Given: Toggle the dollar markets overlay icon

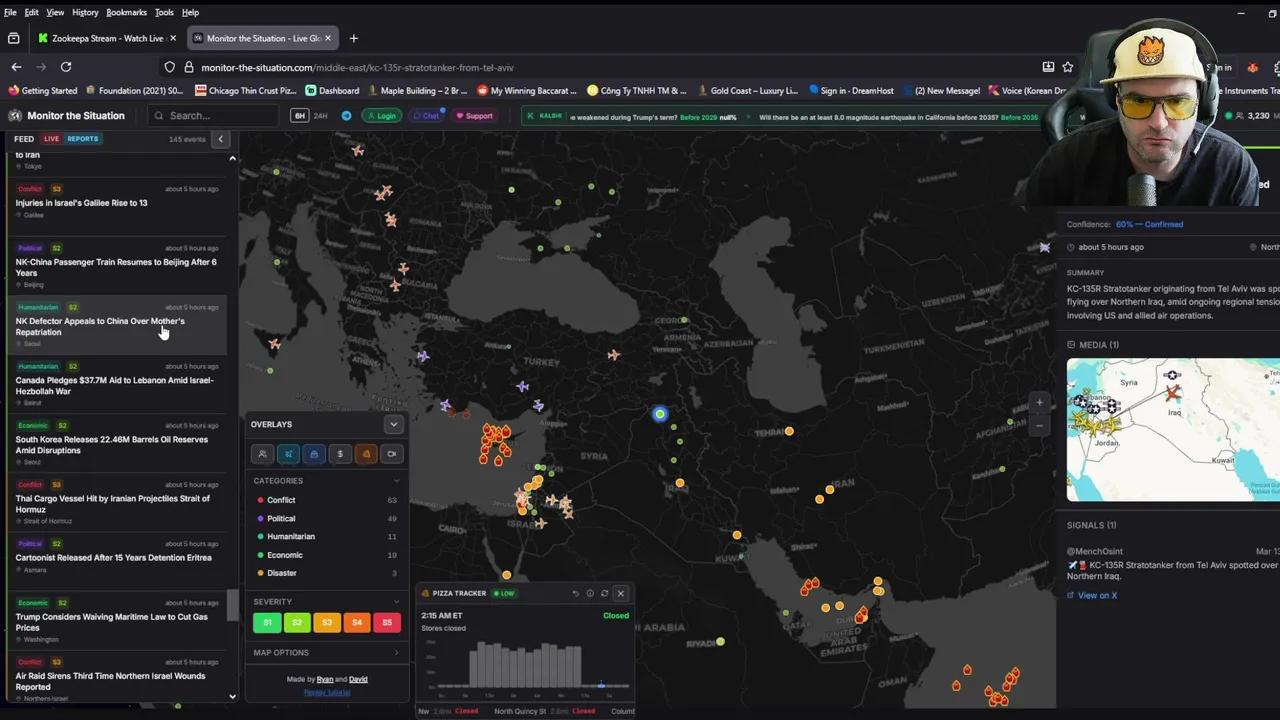Looking at the screenshot, I should pos(340,454).
